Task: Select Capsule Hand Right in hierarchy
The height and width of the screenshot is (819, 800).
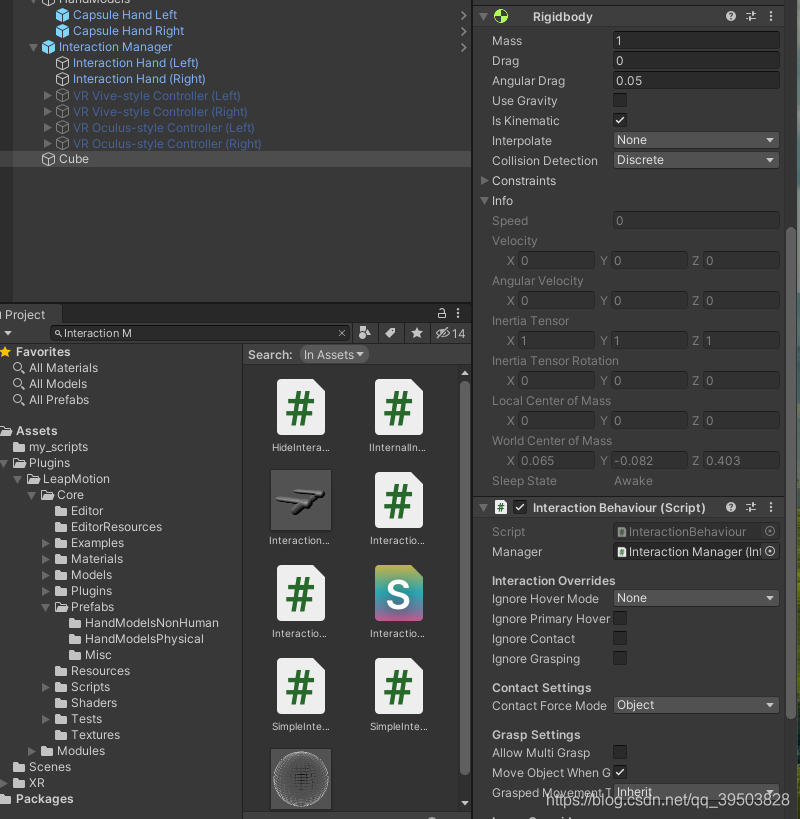Action: point(128,31)
